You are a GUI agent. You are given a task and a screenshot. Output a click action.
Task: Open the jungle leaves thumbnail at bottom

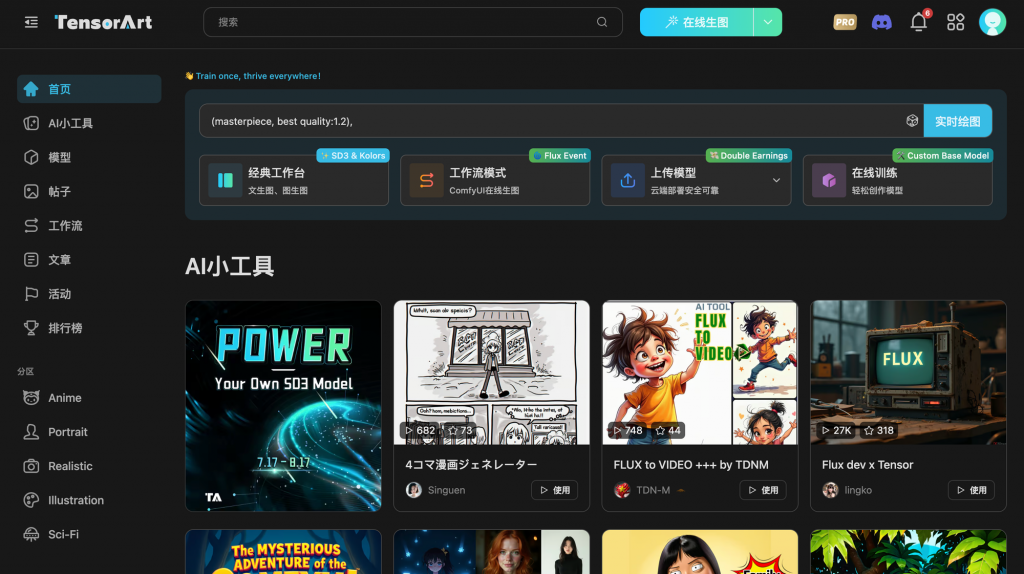908,552
